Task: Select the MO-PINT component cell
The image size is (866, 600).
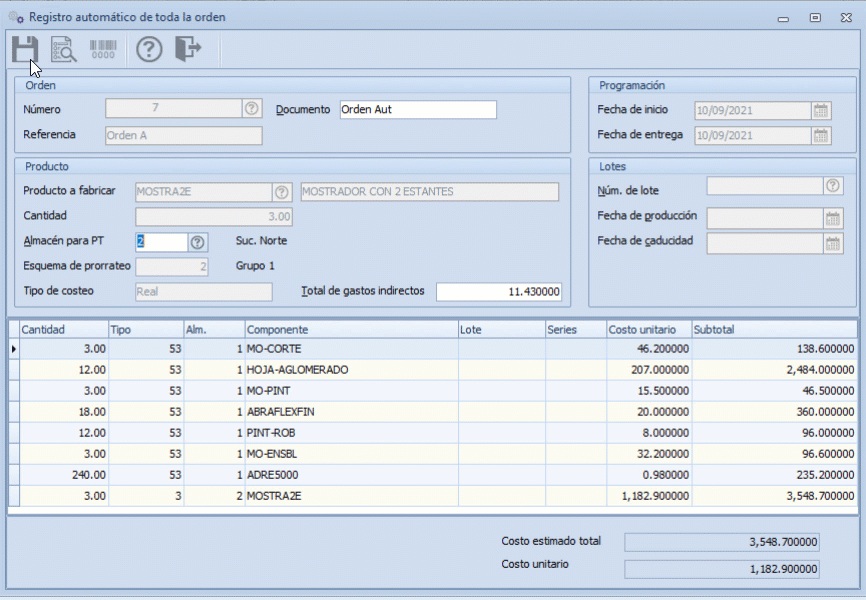Action: click(352, 391)
